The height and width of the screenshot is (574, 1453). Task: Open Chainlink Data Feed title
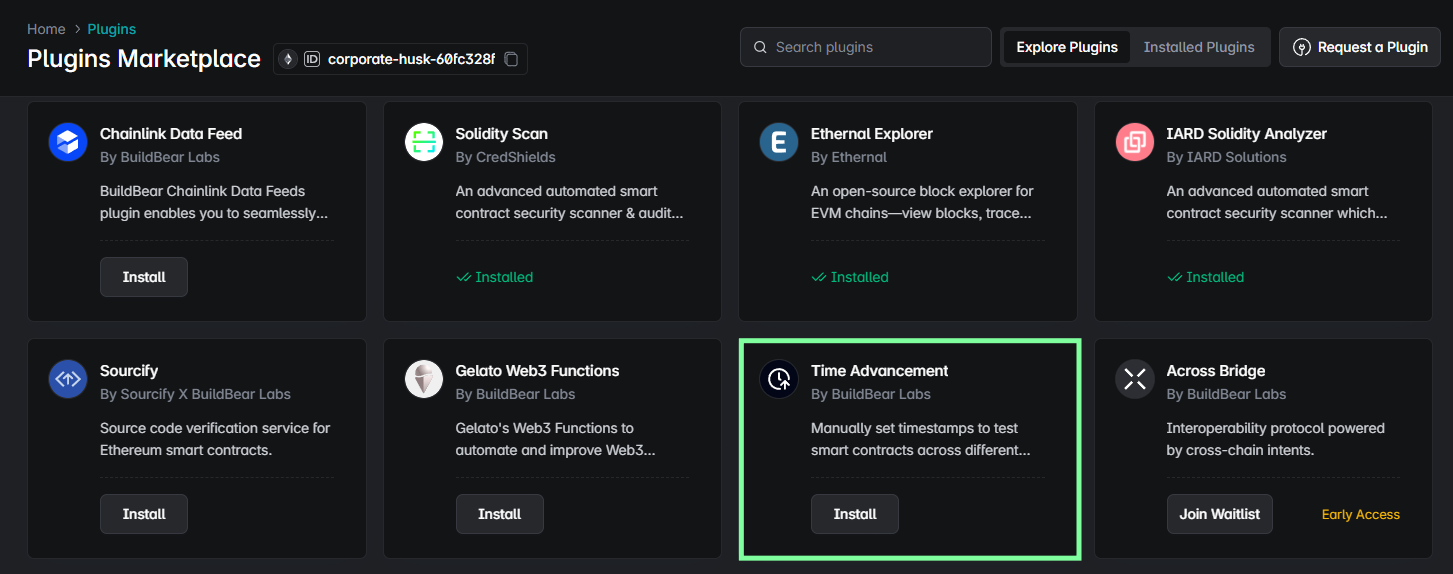click(x=171, y=133)
